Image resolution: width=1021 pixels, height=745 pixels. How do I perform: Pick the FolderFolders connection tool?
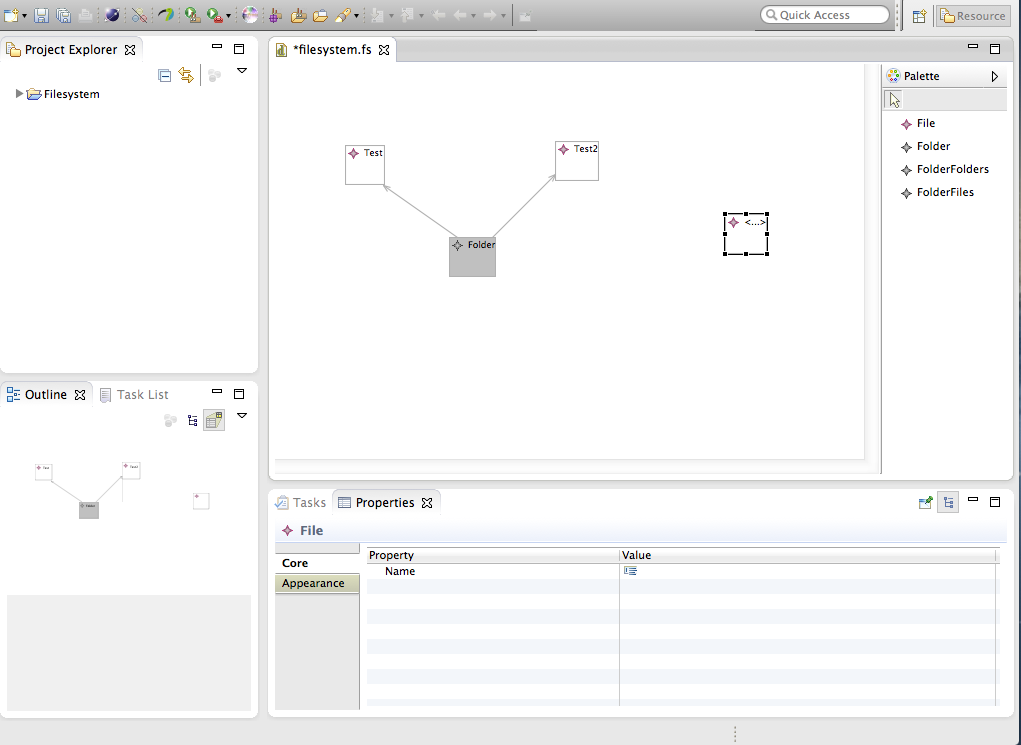pyautogui.click(x=945, y=169)
